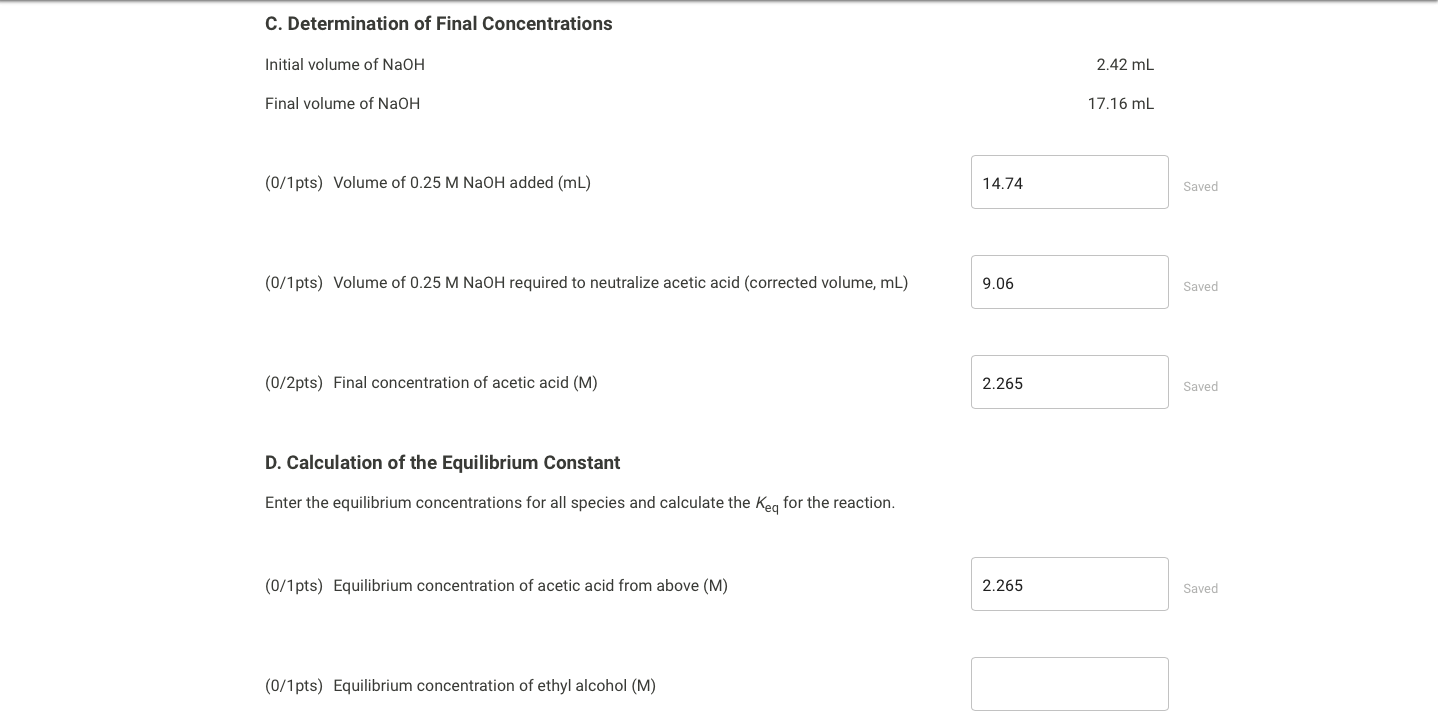Screen dimensions: 1438x723
Task: Click the Saved label beside 14.74
Action: coord(1200,186)
